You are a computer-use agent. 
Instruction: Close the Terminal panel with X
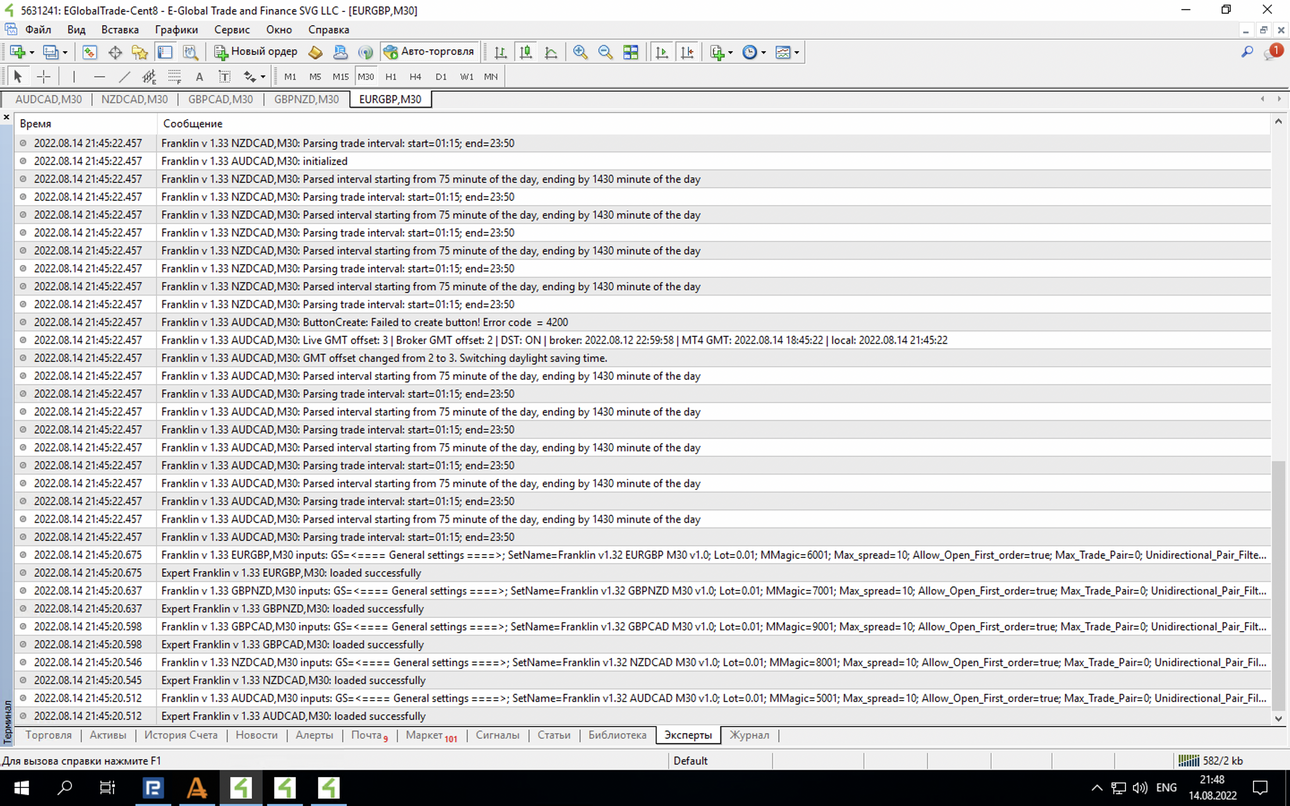(x=6, y=118)
